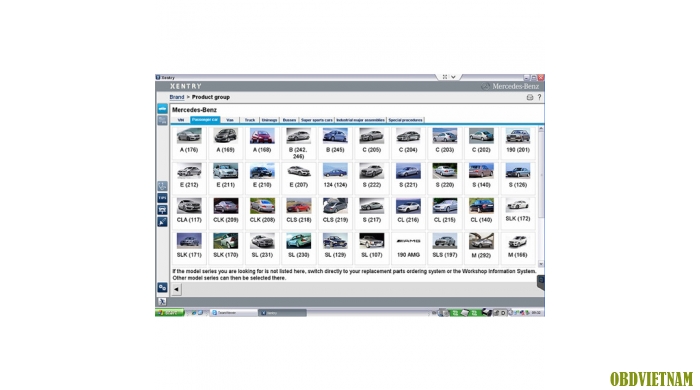Switch to the Truck tab
Image resolution: width=700 pixels, height=390 pixels.
(250, 120)
